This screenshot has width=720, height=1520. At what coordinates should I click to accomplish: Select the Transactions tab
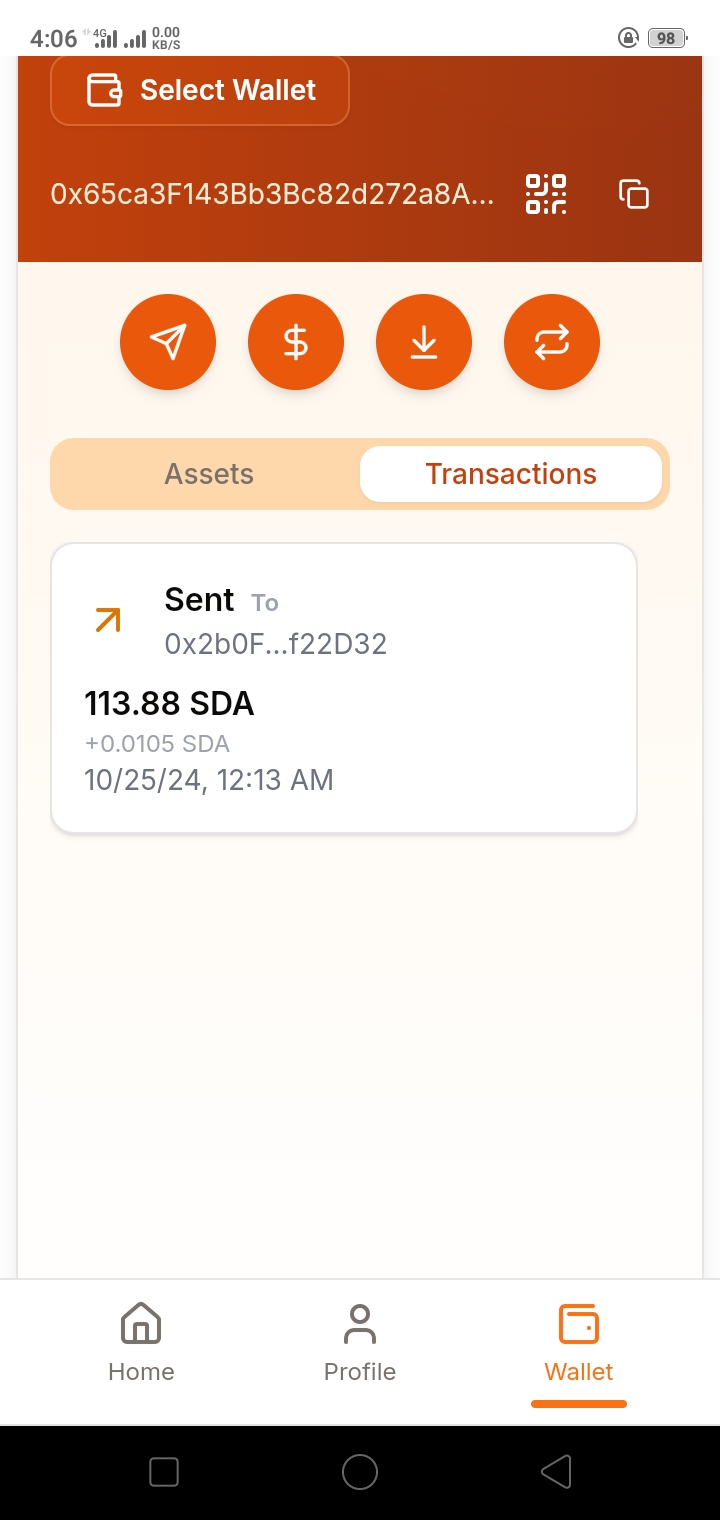tap(511, 474)
